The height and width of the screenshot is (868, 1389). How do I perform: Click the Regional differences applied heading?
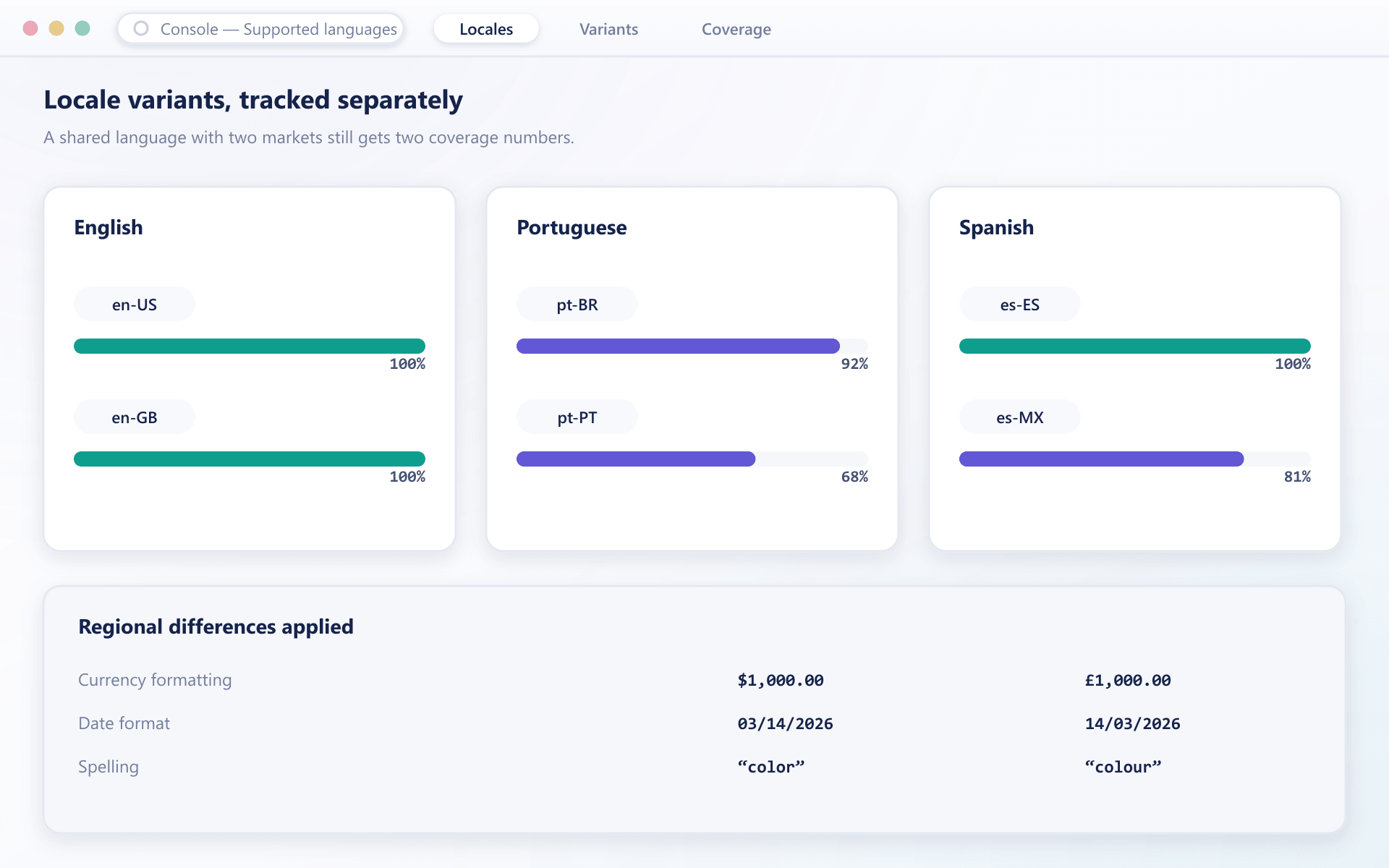click(x=216, y=626)
